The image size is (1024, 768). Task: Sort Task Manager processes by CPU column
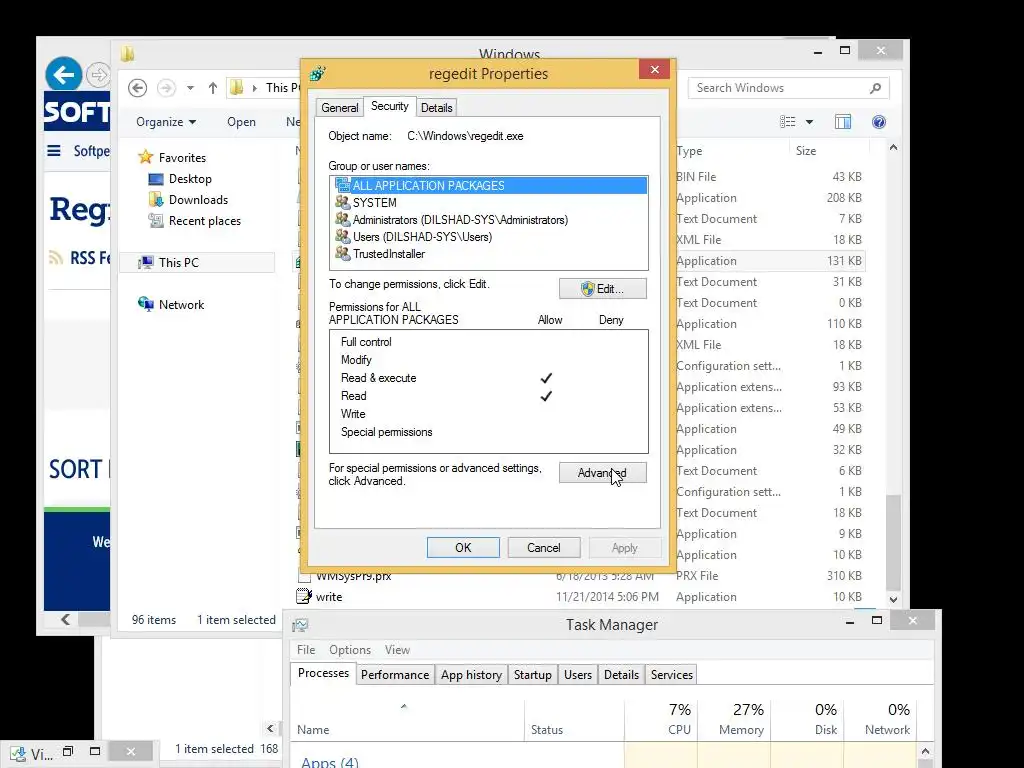pos(661,719)
